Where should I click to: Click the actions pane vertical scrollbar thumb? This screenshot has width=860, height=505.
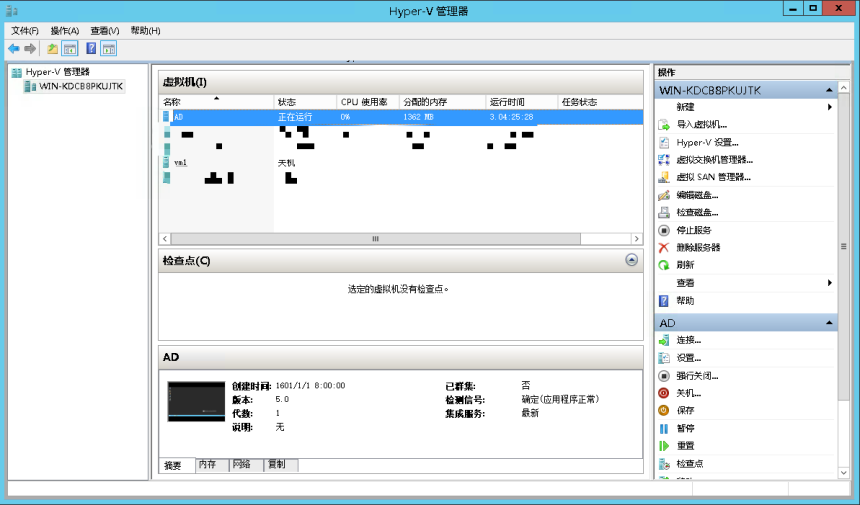[x=844, y=246]
